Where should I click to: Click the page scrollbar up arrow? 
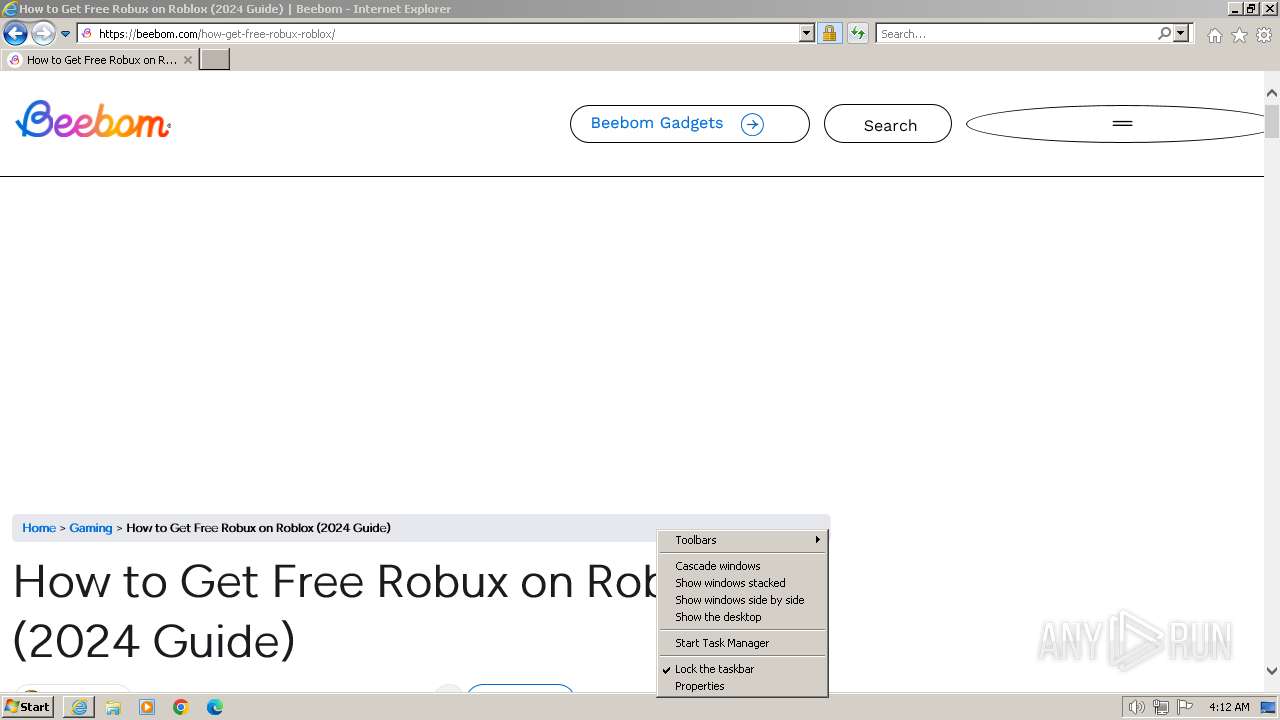pos(1272,92)
